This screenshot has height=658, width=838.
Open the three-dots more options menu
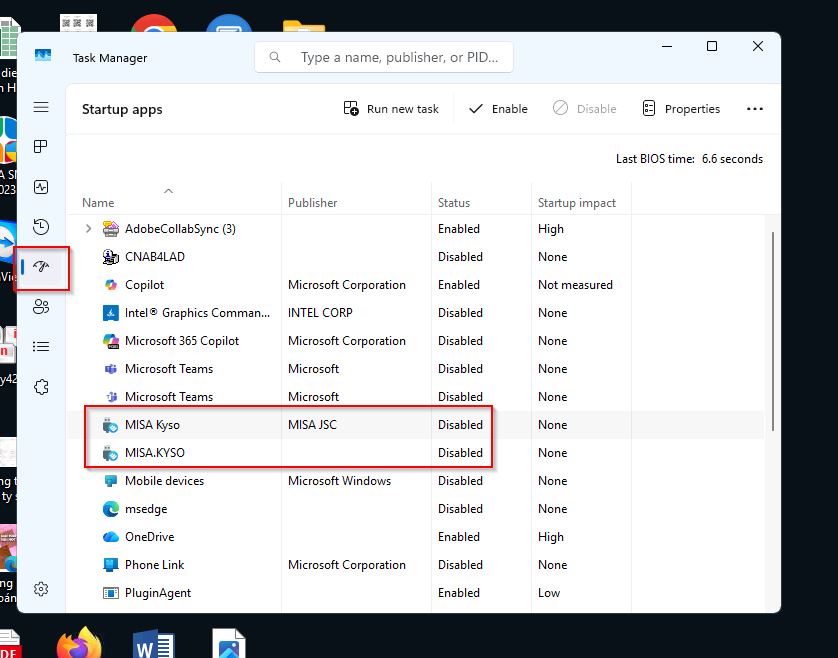click(x=755, y=109)
